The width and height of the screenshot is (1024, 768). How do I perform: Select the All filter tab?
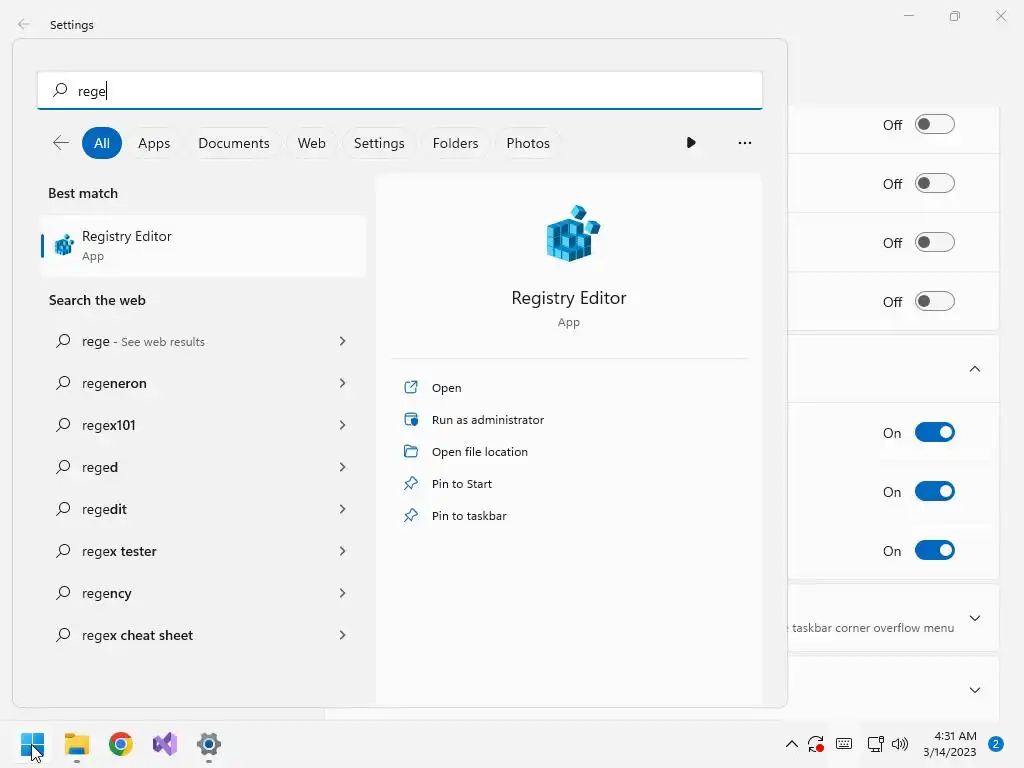[x=102, y=143]
